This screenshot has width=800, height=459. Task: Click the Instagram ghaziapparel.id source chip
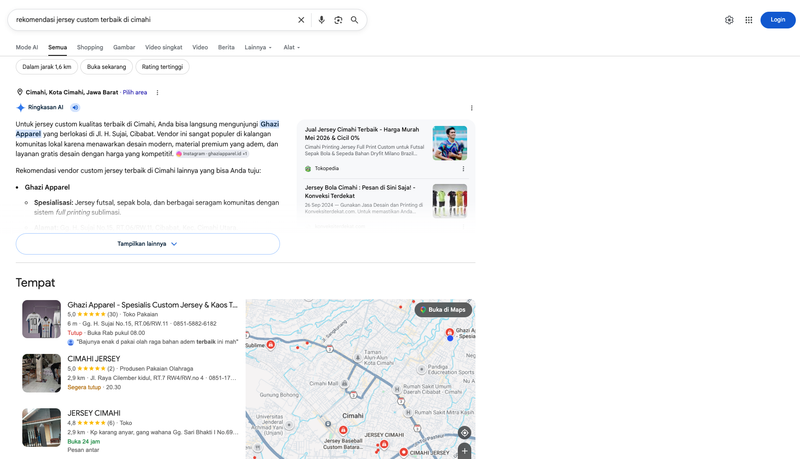click(x=212, y=154)
